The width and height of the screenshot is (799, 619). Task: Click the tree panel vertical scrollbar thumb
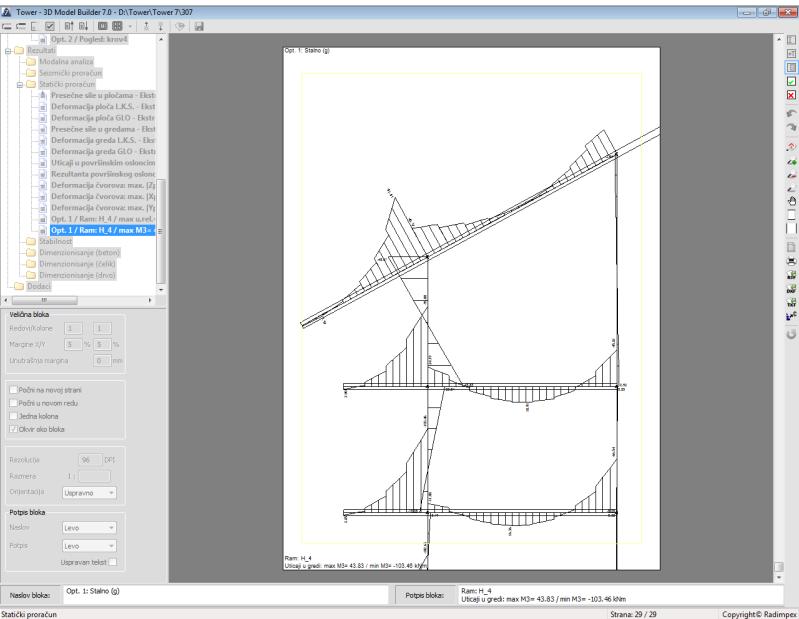coord(161,231)
